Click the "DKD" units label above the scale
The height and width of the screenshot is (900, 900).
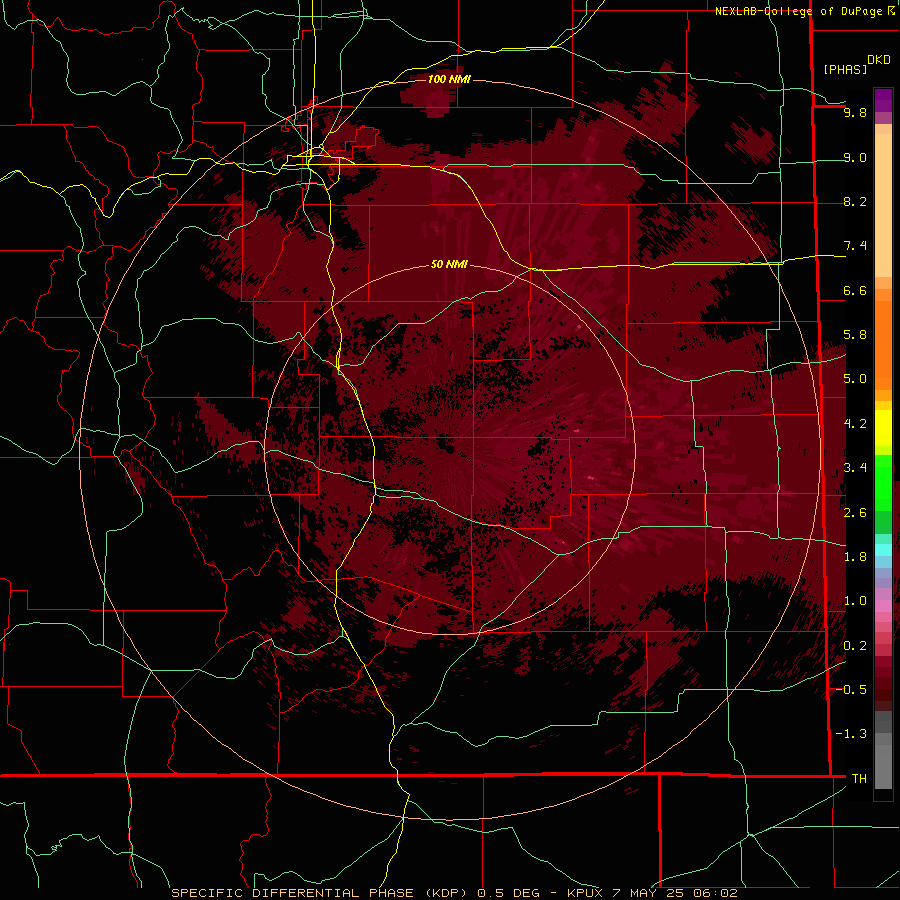coord(879,60)
